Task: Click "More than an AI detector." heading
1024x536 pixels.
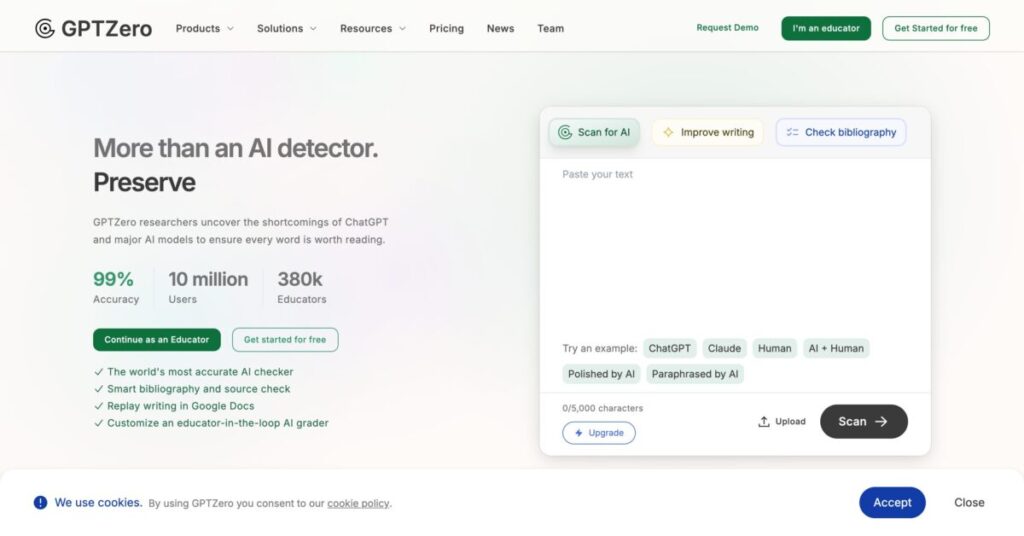Action: [236, 148]
